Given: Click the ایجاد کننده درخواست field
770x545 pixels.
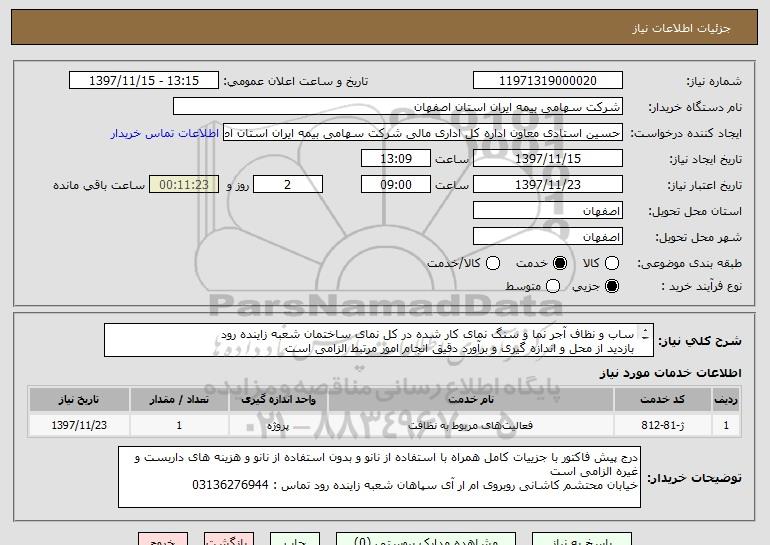Looking at the screenshot, I should tap(423, 133).
